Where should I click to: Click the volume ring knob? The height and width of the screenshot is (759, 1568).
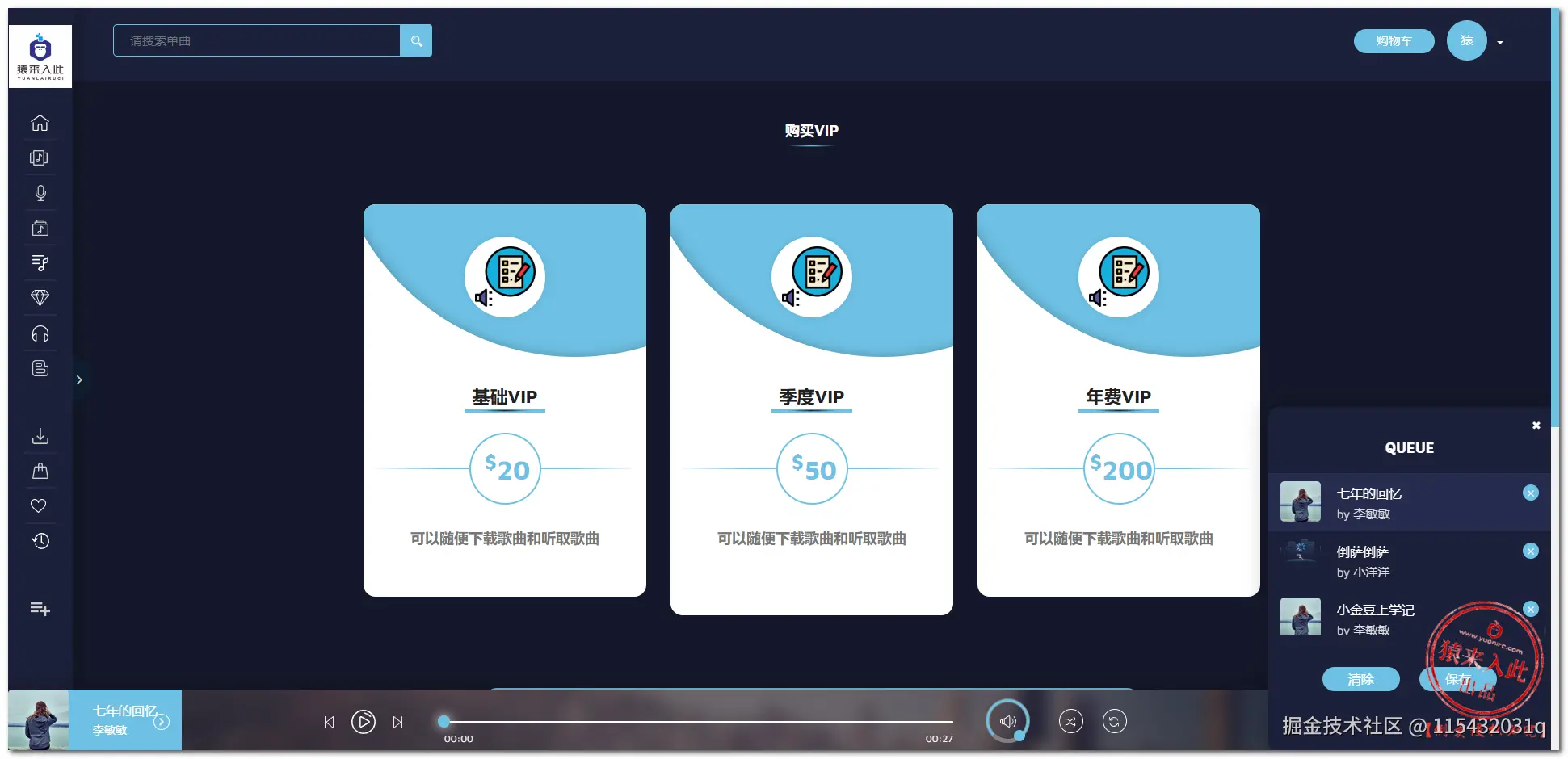pyautogui.click(x=1019, y=736)
